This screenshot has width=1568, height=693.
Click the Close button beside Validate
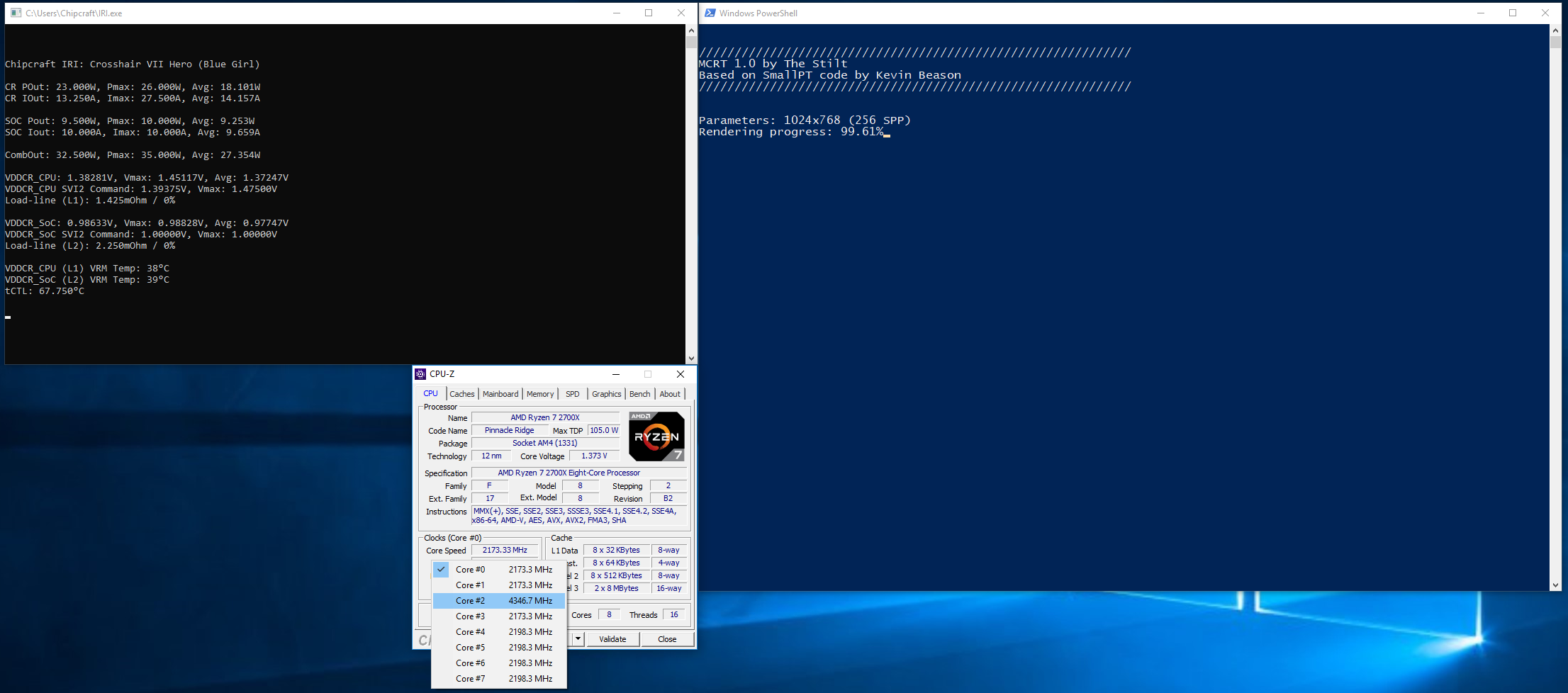pos(667,639)
